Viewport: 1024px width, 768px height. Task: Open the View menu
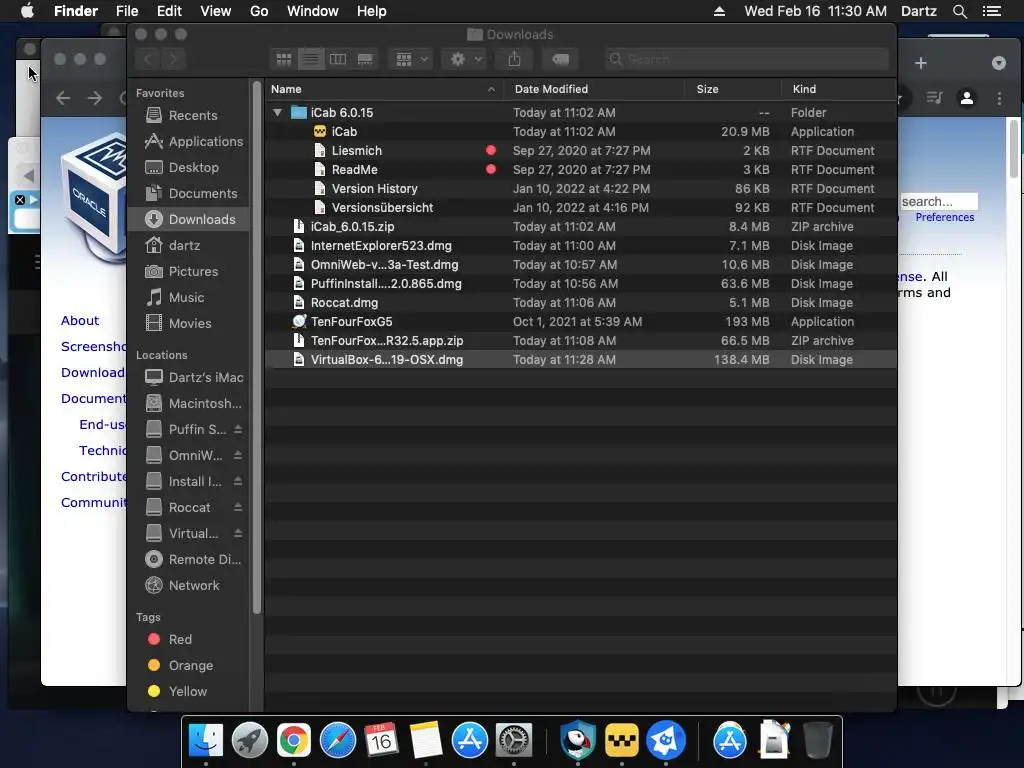tap(216, 11)
